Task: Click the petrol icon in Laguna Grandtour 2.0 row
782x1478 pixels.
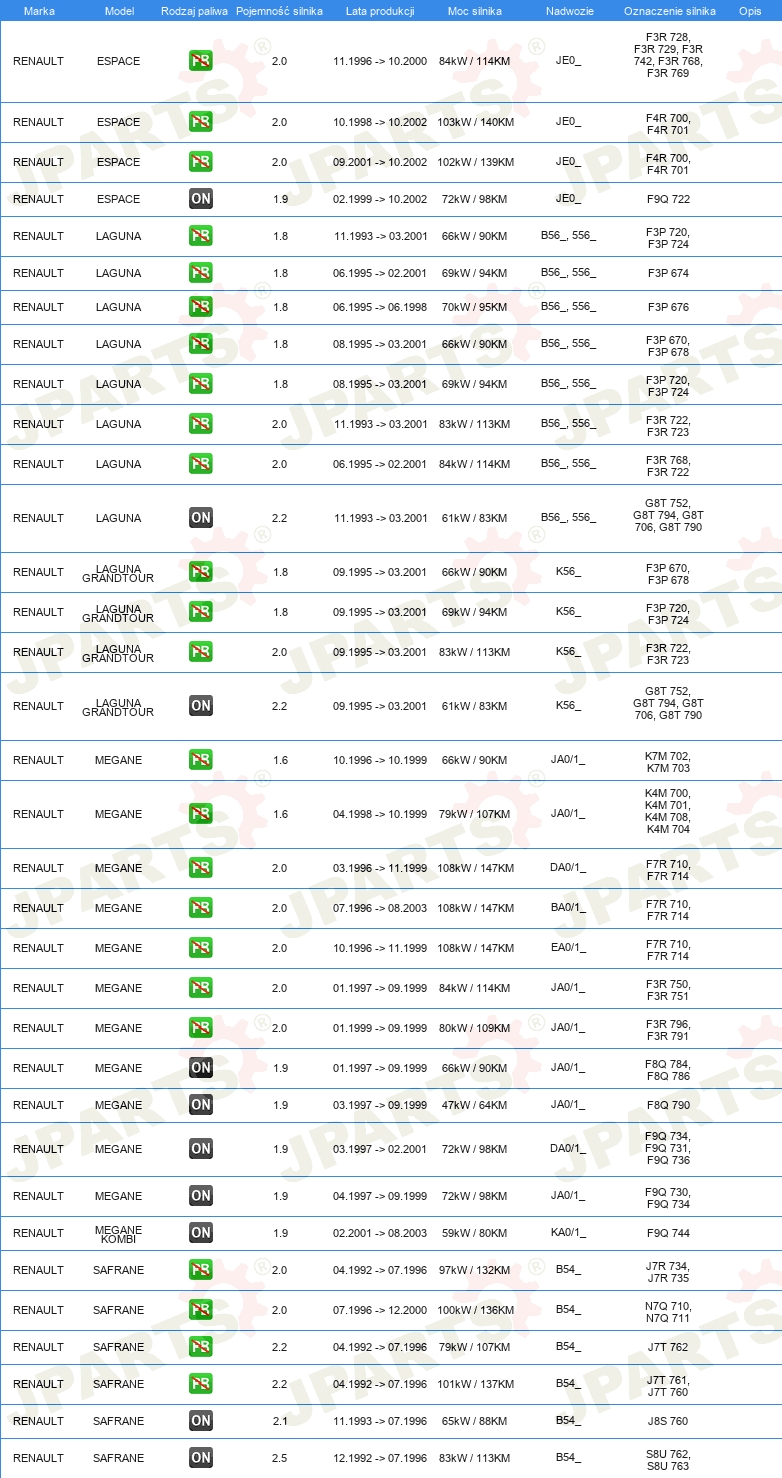Action: [x=201, y=652]
